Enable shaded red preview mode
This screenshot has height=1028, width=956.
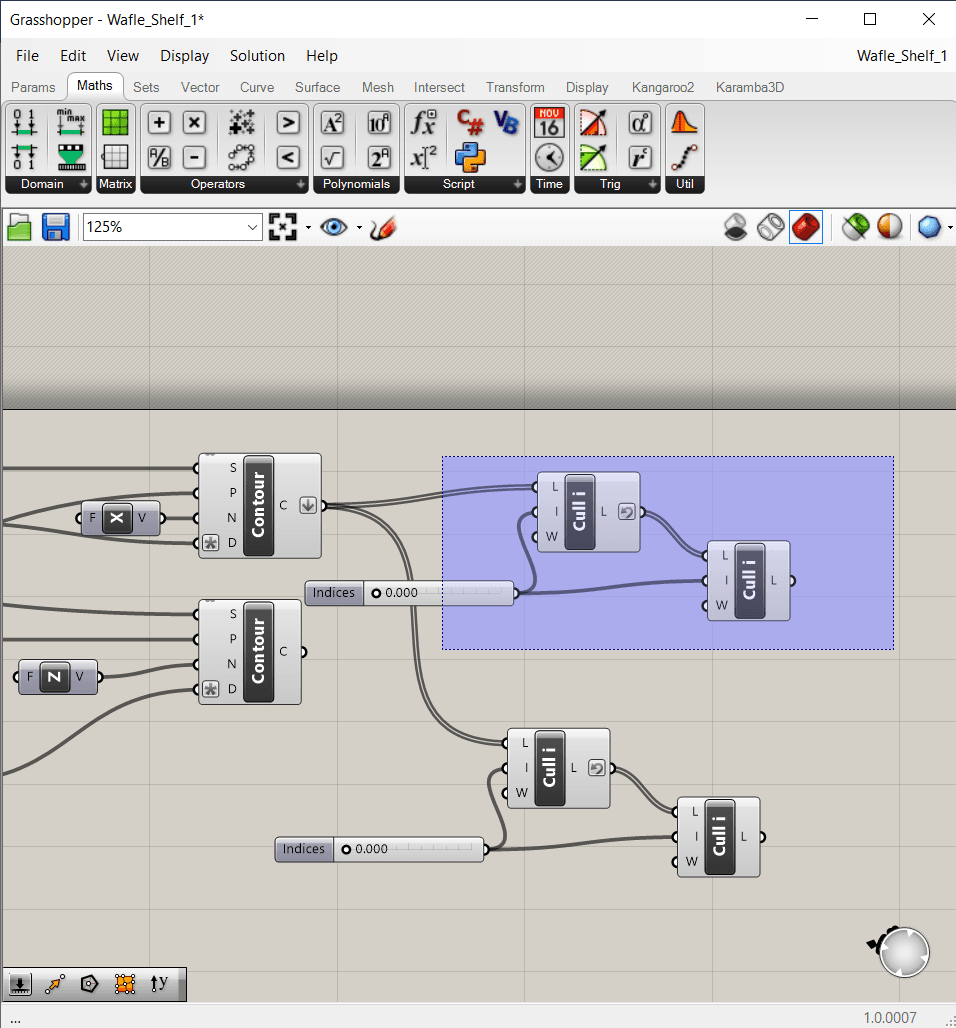(805, 227)
